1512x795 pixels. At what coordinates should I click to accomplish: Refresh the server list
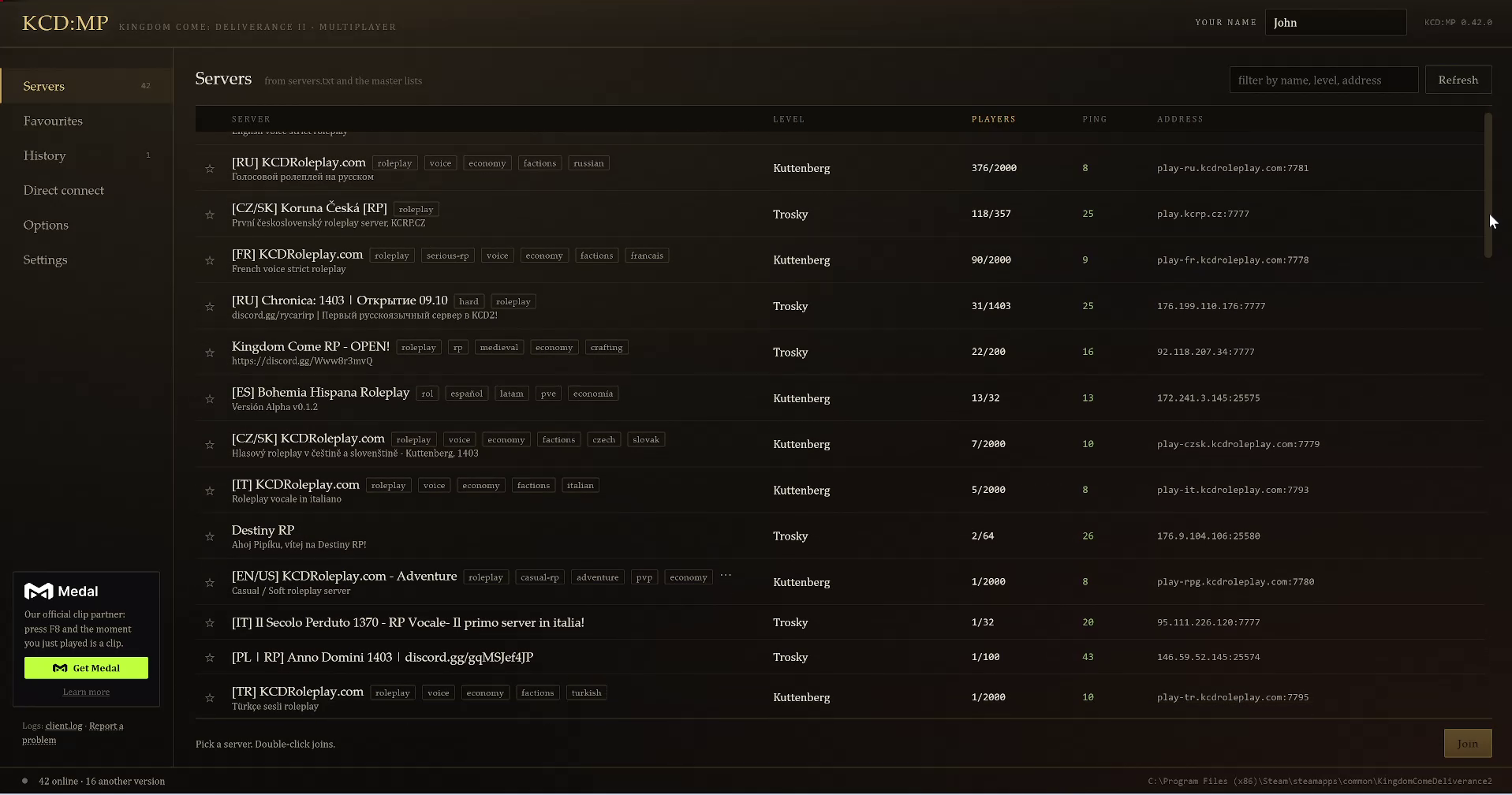1458,80
